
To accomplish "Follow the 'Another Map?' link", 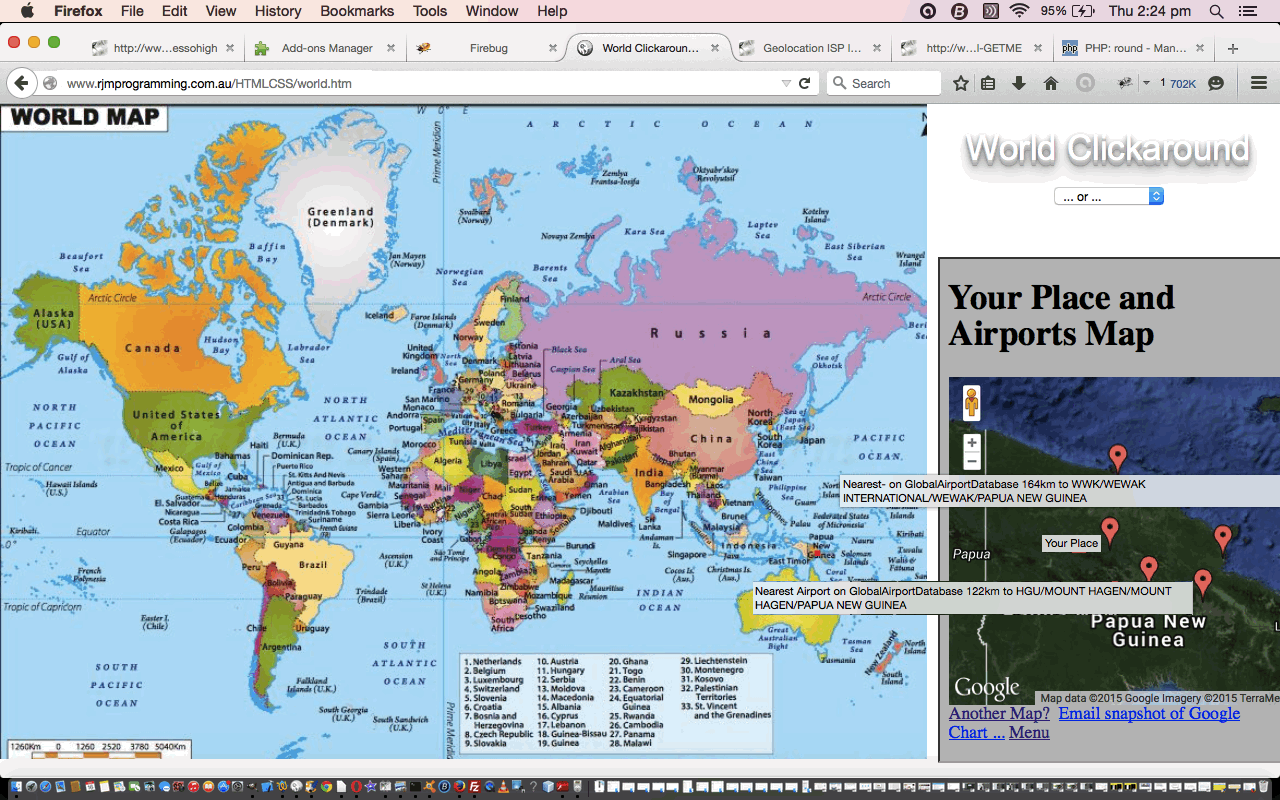I will tap(998, 713).
